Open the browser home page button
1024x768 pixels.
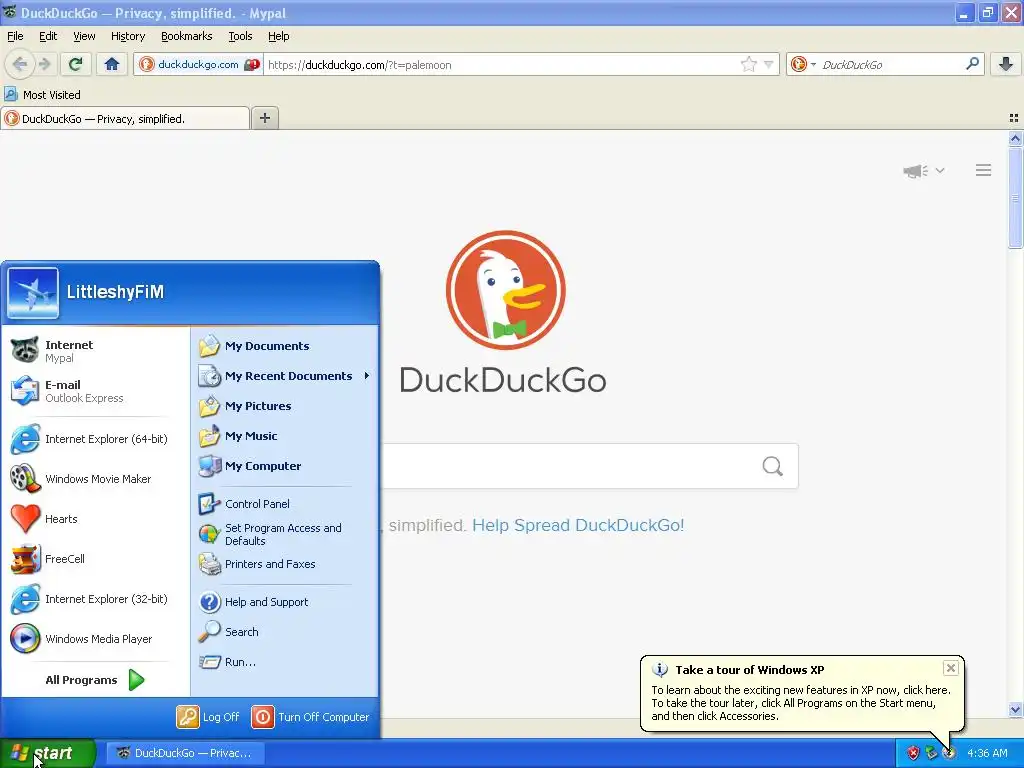point(112,64)
